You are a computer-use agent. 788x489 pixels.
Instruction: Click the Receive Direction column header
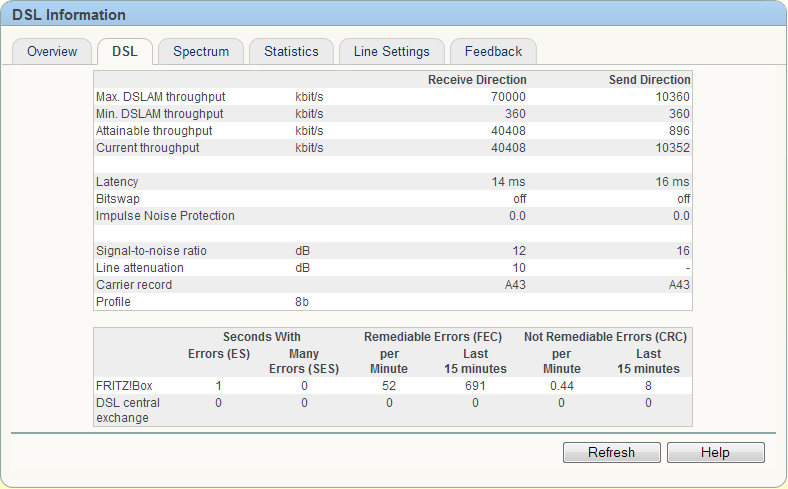477,80
